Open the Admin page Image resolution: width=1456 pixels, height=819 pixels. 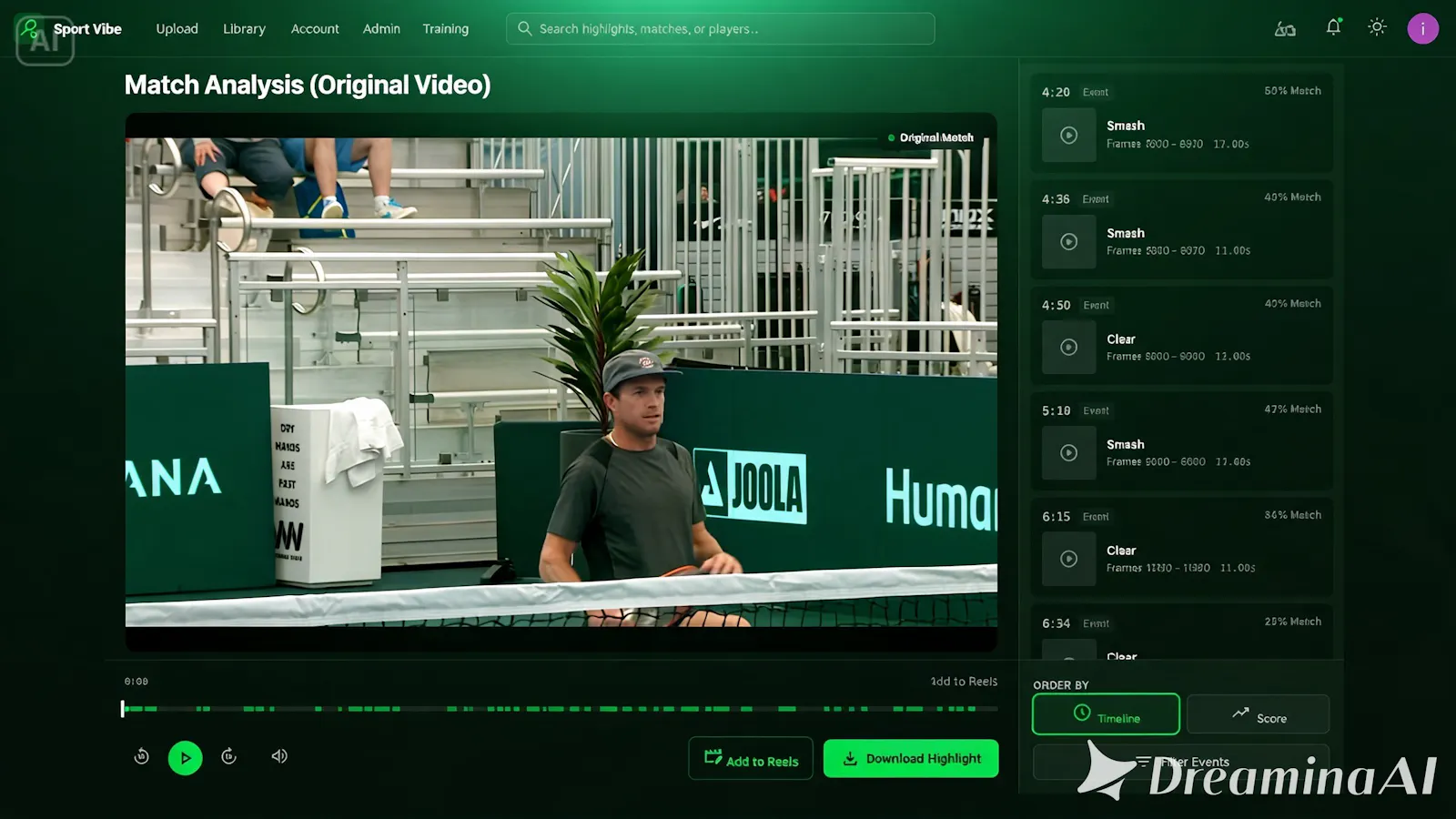(381, 28)
